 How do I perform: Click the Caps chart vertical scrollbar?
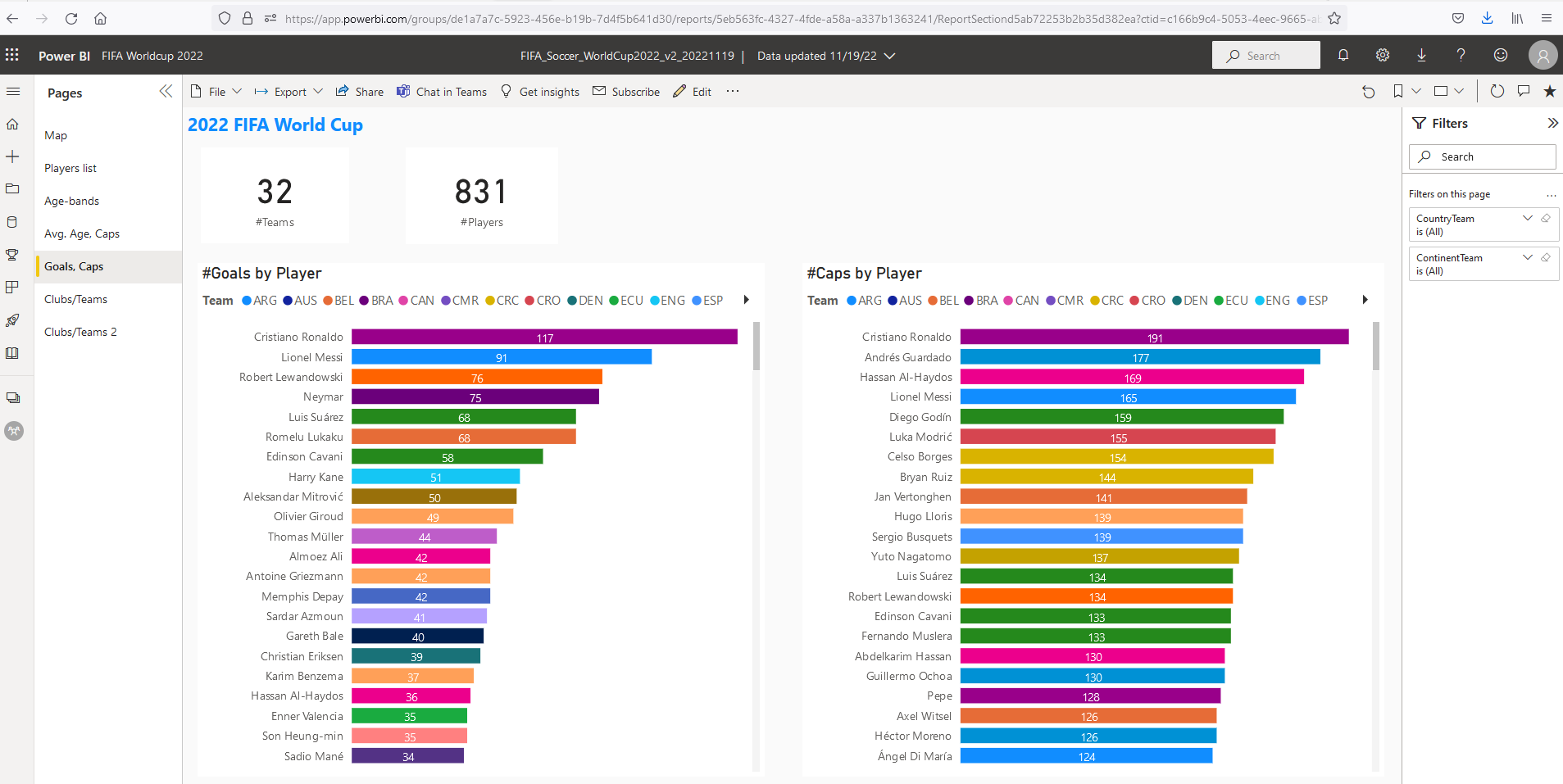pyautogui.click(x=1375, y=347)
